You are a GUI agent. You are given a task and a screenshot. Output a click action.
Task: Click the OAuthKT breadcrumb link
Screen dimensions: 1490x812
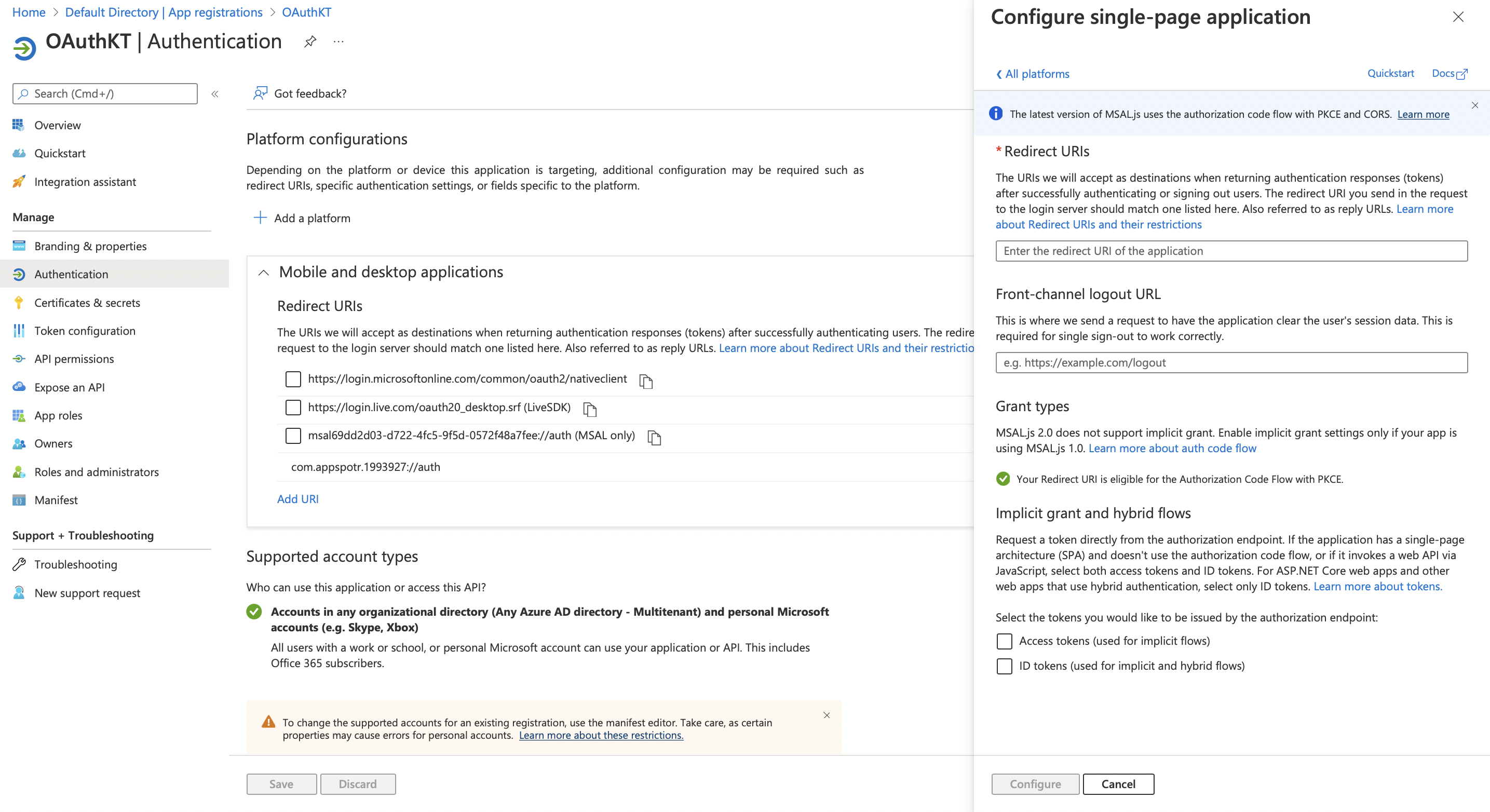point(306,12)
